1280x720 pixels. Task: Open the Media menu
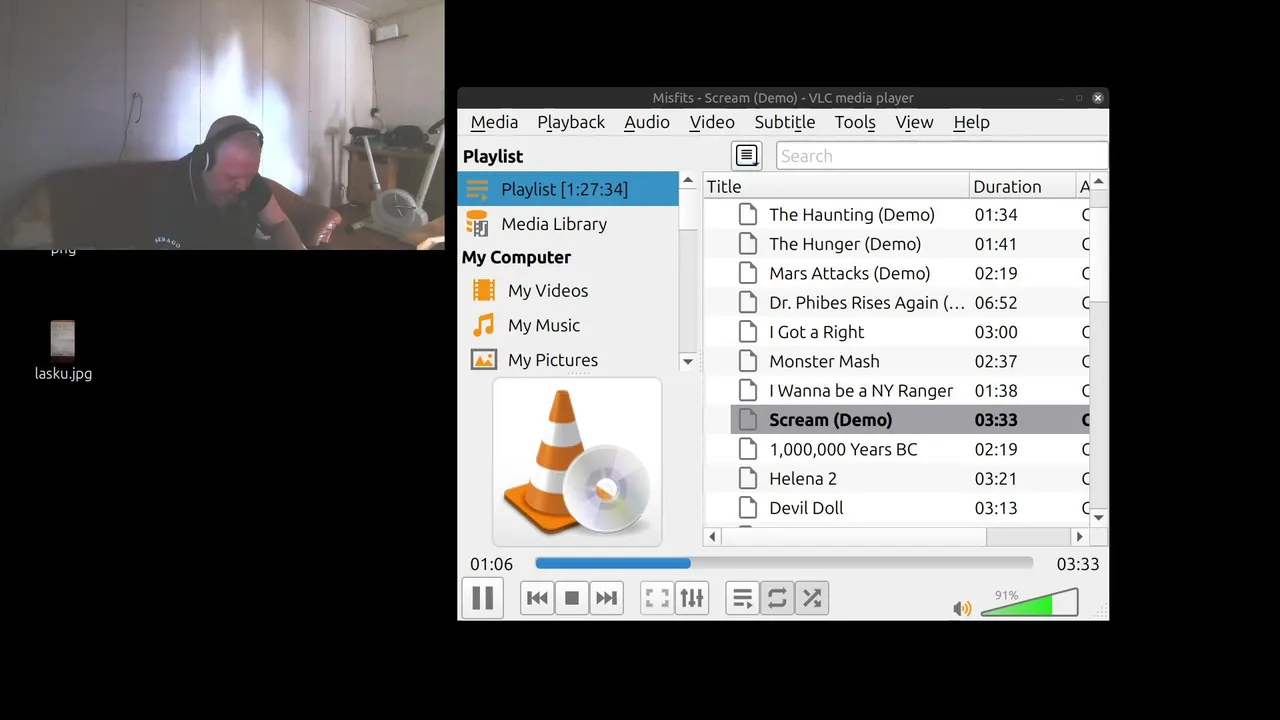(x=494, y=122)
